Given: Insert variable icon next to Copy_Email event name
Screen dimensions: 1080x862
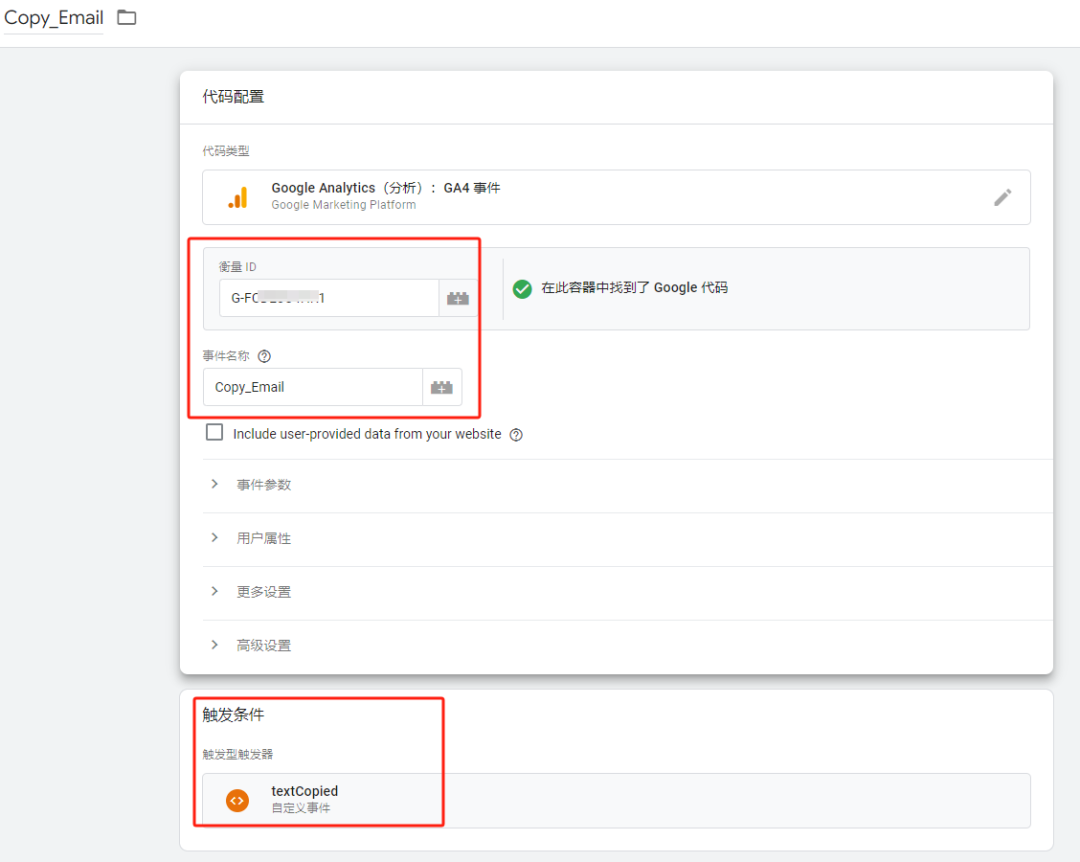Looking at the screenshot, I should 442,387.
